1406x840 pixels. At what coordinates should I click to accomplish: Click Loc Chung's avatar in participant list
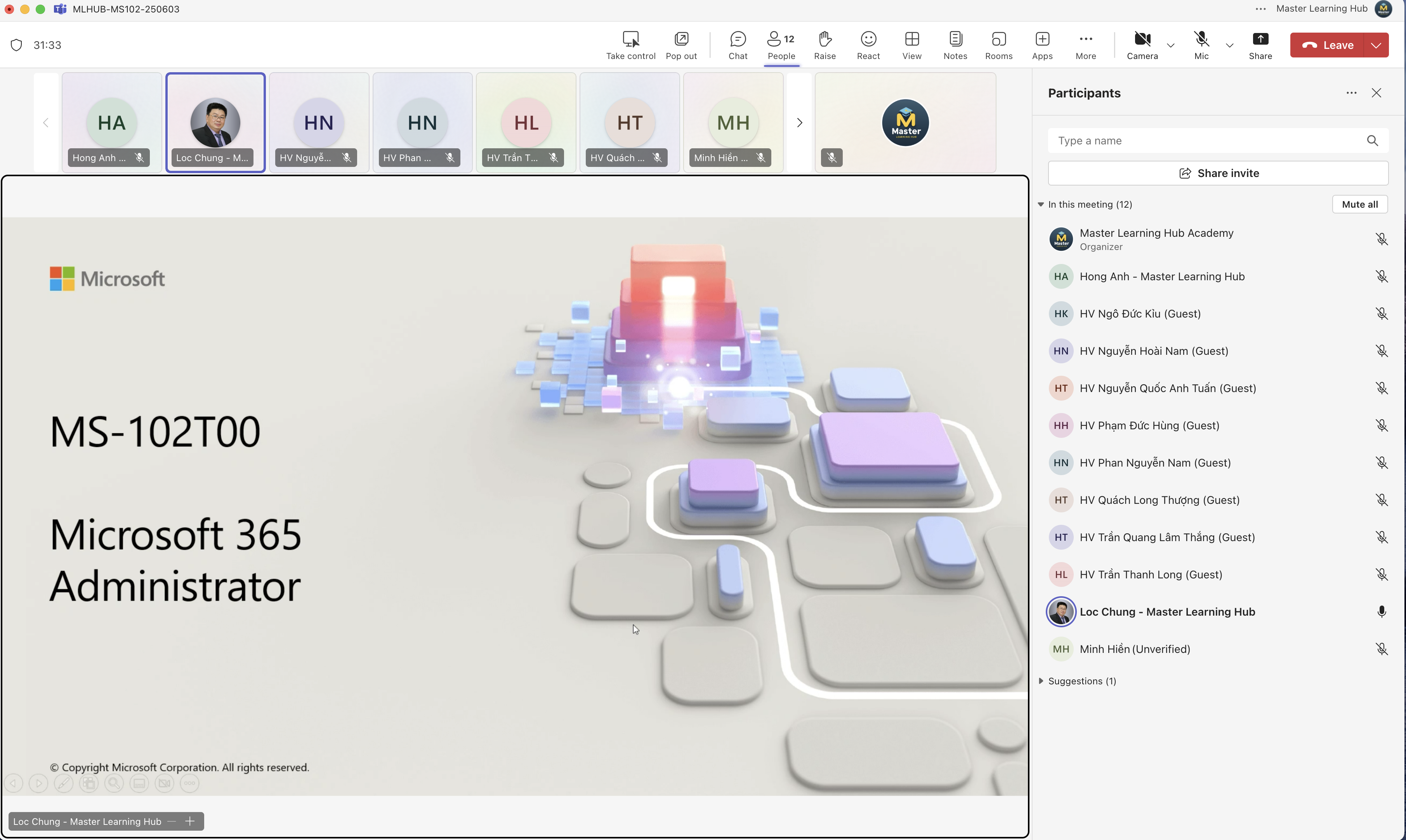[1061, 612]
